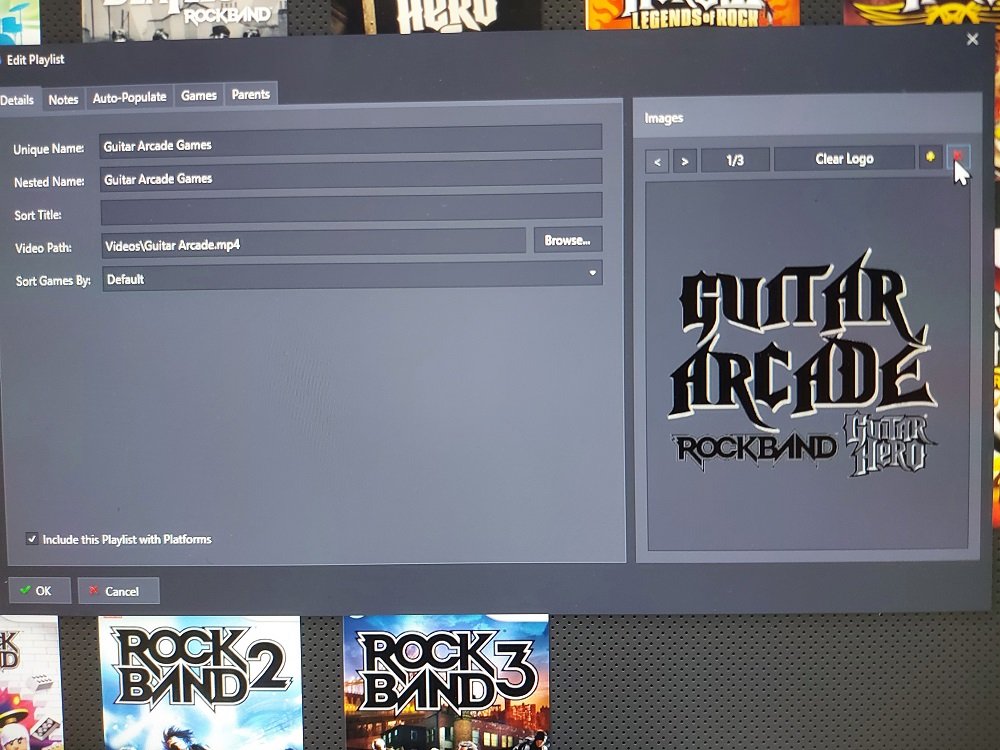This screenshot has width=1000, height=750.
Task: Click the Sort Title label
Action: pyautogui.click(x=38, y=215)
